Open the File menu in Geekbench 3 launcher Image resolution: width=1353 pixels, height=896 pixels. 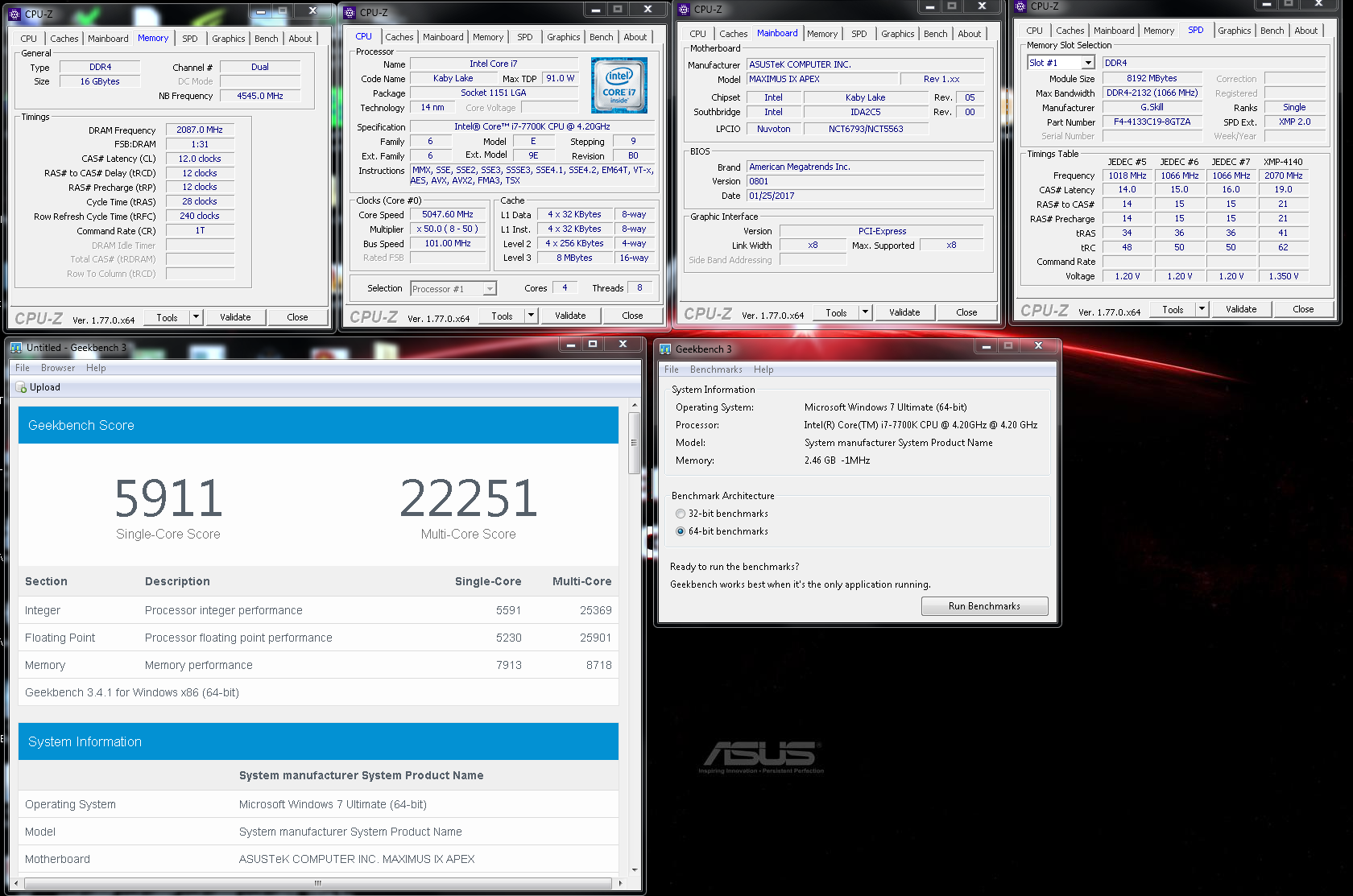click(x=672, y=370)
